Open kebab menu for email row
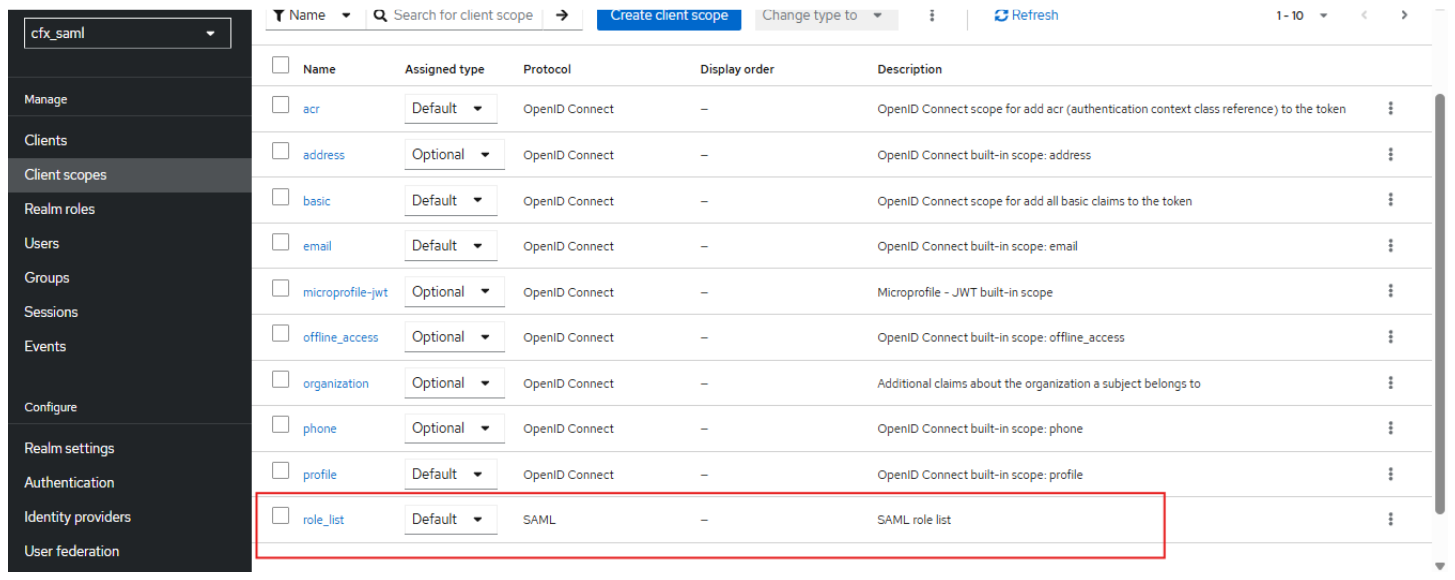This screenshot has width=1455, height=580. tap(1390, 246)
